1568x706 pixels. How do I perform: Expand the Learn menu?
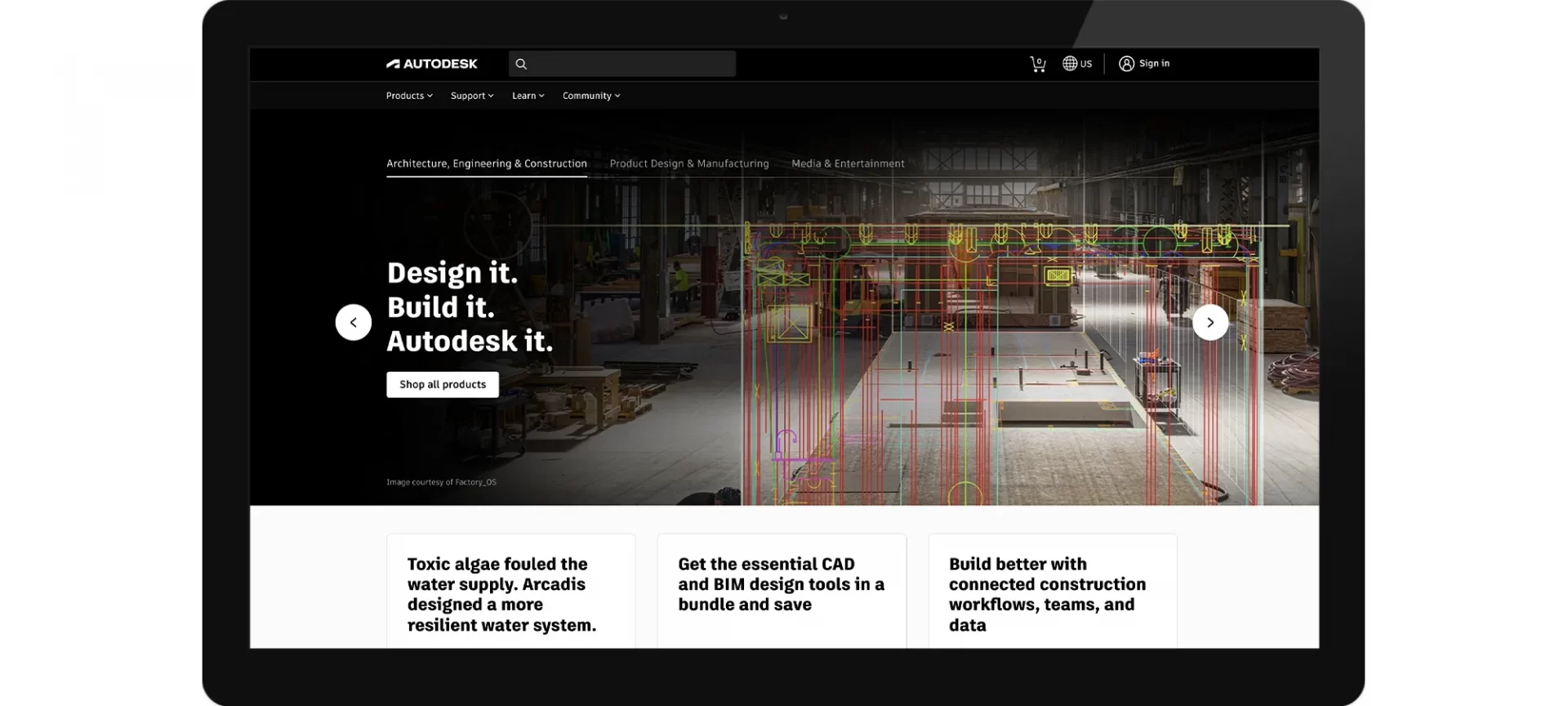point(528,96)
